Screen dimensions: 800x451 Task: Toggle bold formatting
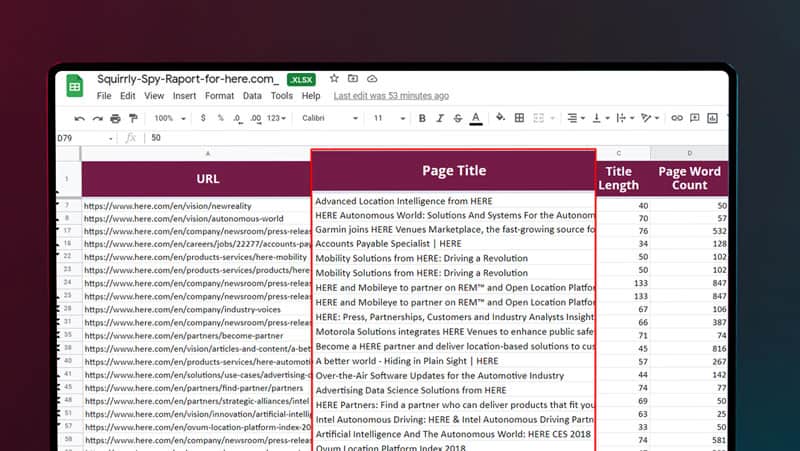(422, 118)
